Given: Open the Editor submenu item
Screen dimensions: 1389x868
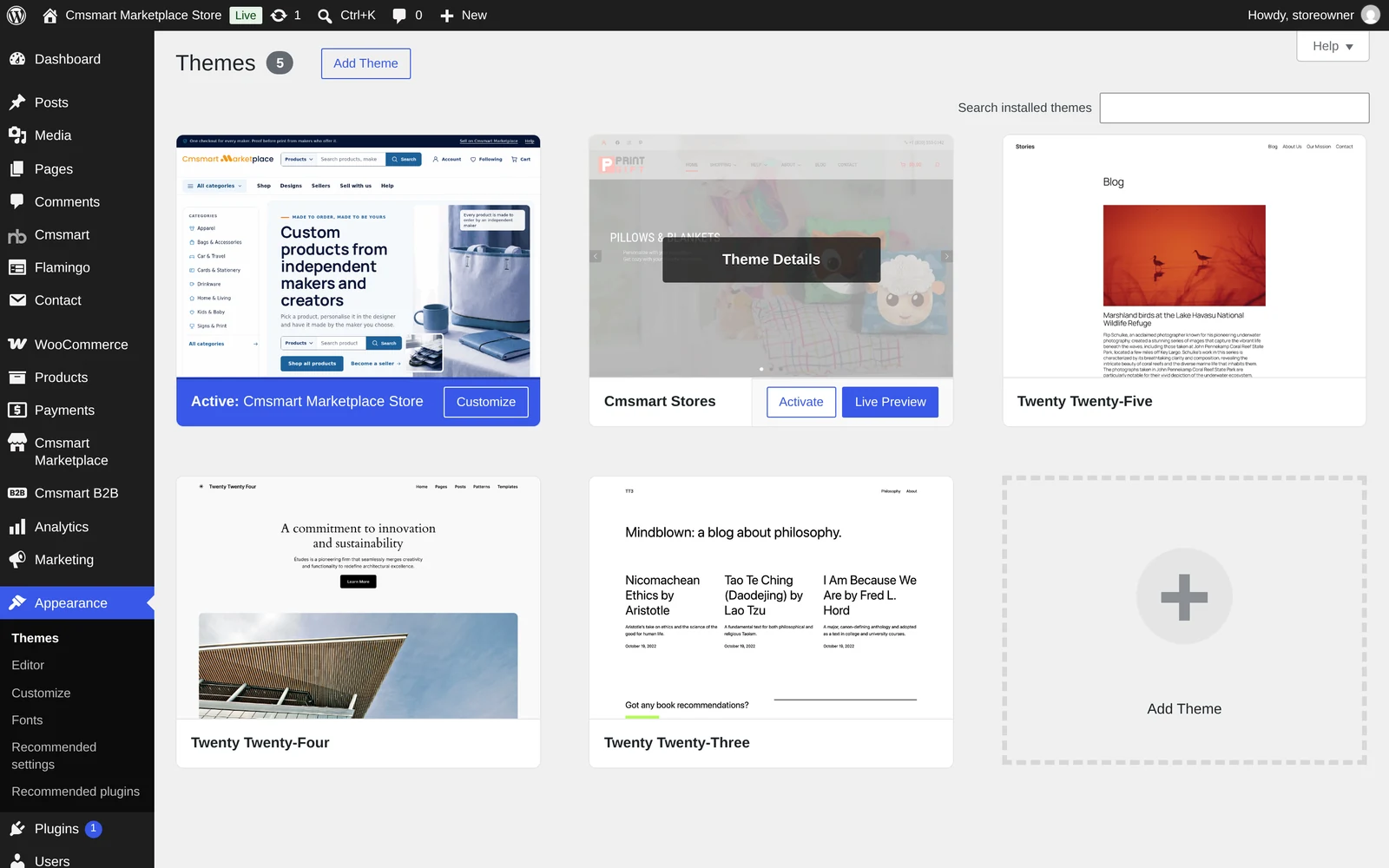Looking at the screenshot, I should (x=28, y=666).
